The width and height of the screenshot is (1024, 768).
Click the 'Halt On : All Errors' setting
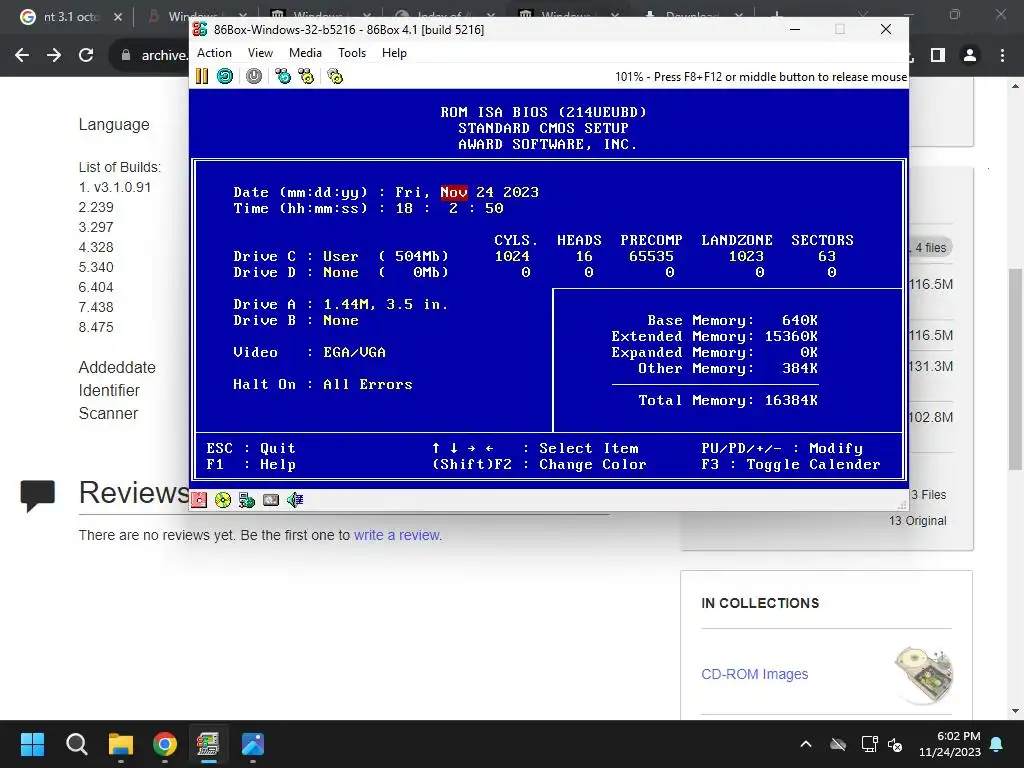tap(323, 385)
